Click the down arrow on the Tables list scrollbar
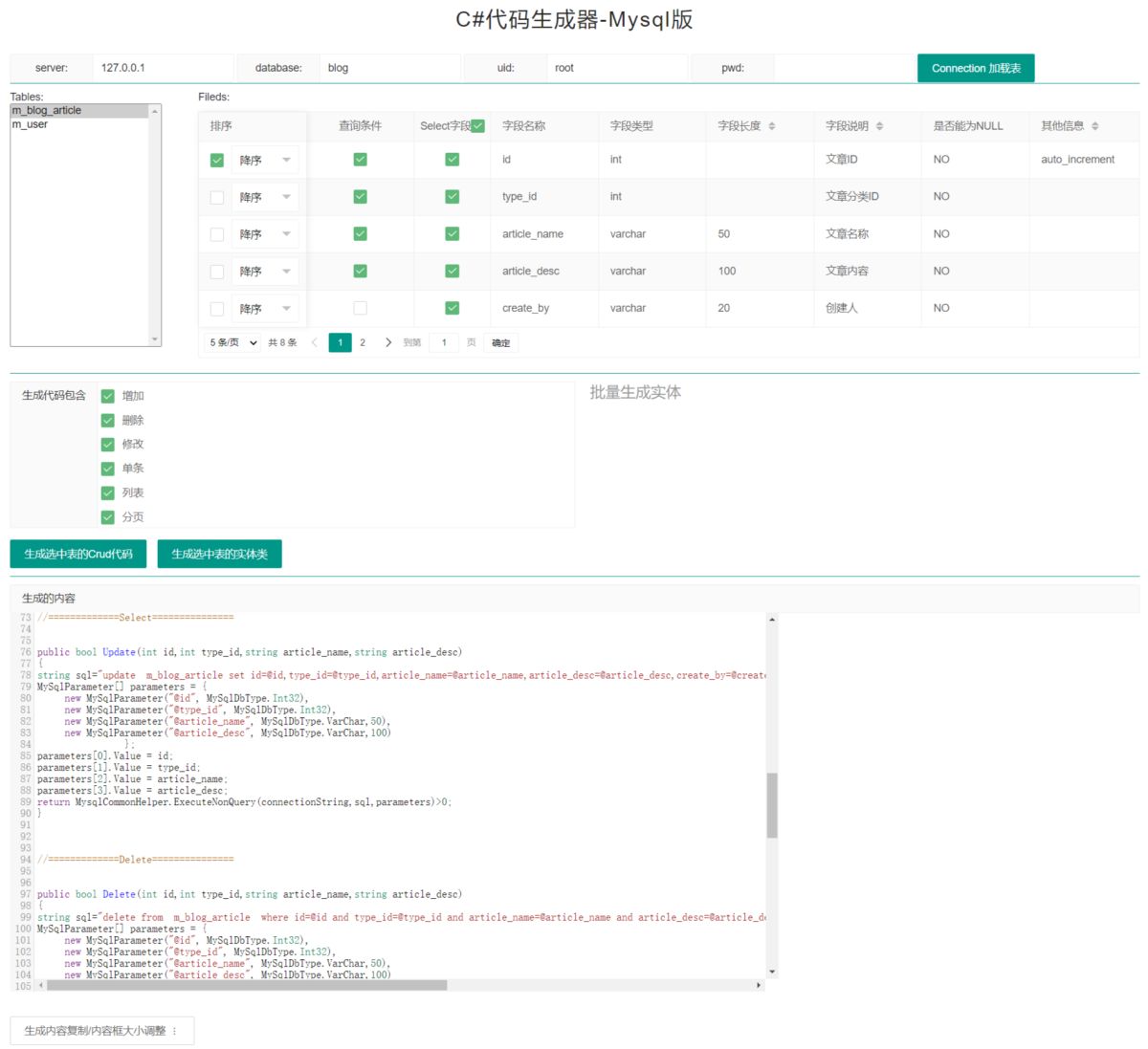The height and width of the screenshot is (1049, 1148). tap(156, 339)
